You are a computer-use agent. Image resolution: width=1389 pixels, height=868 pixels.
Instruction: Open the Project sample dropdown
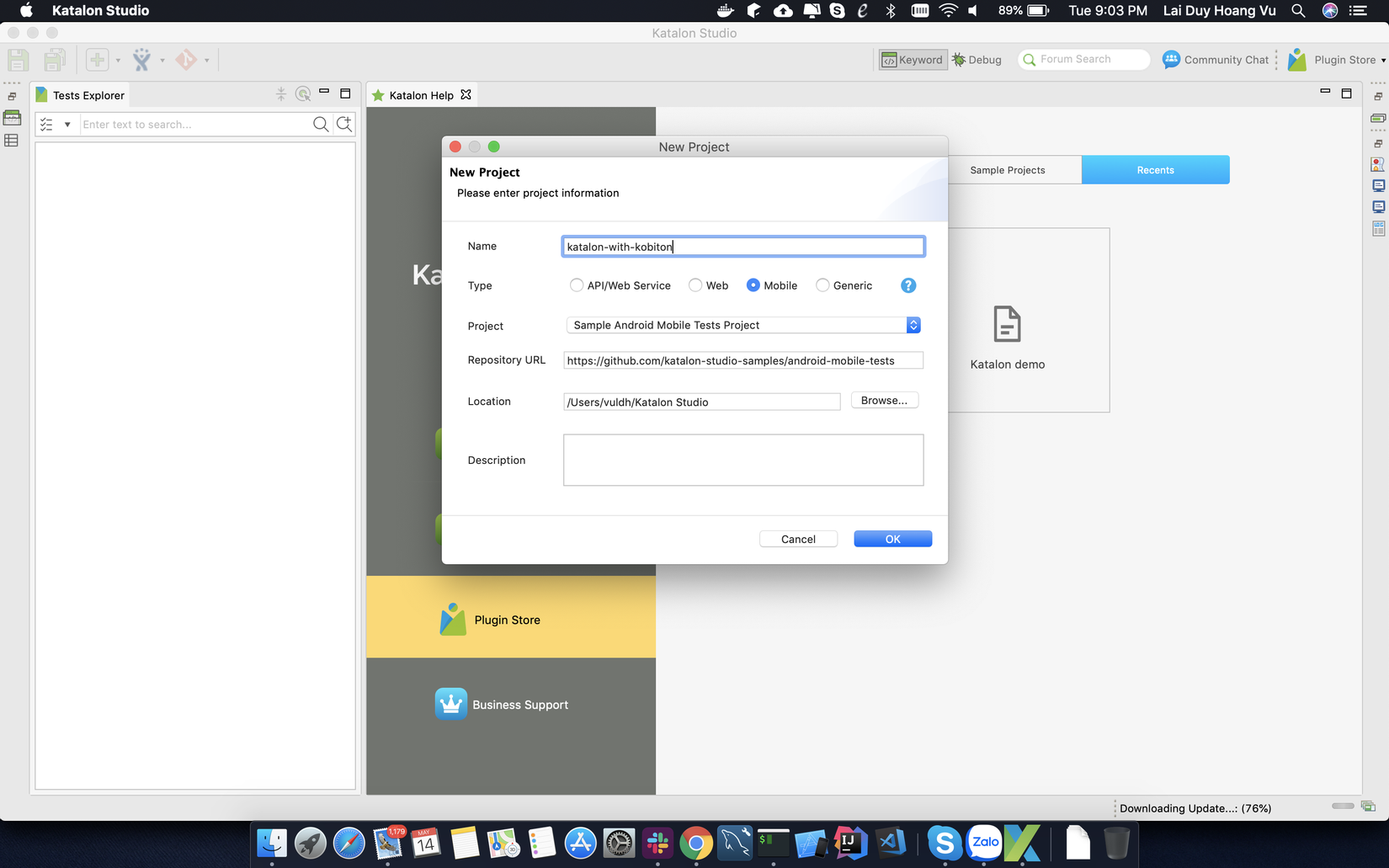[743, 325]
